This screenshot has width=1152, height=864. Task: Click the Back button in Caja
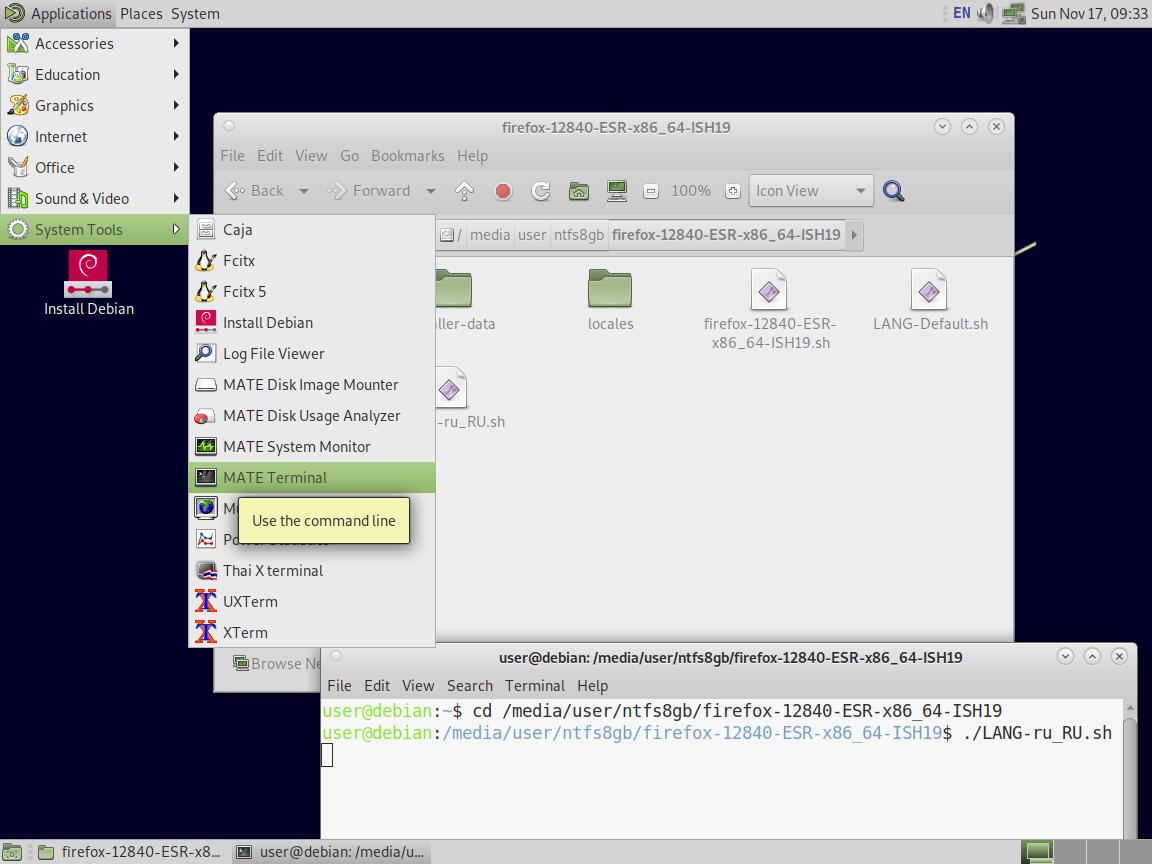[x=254, y=191]
